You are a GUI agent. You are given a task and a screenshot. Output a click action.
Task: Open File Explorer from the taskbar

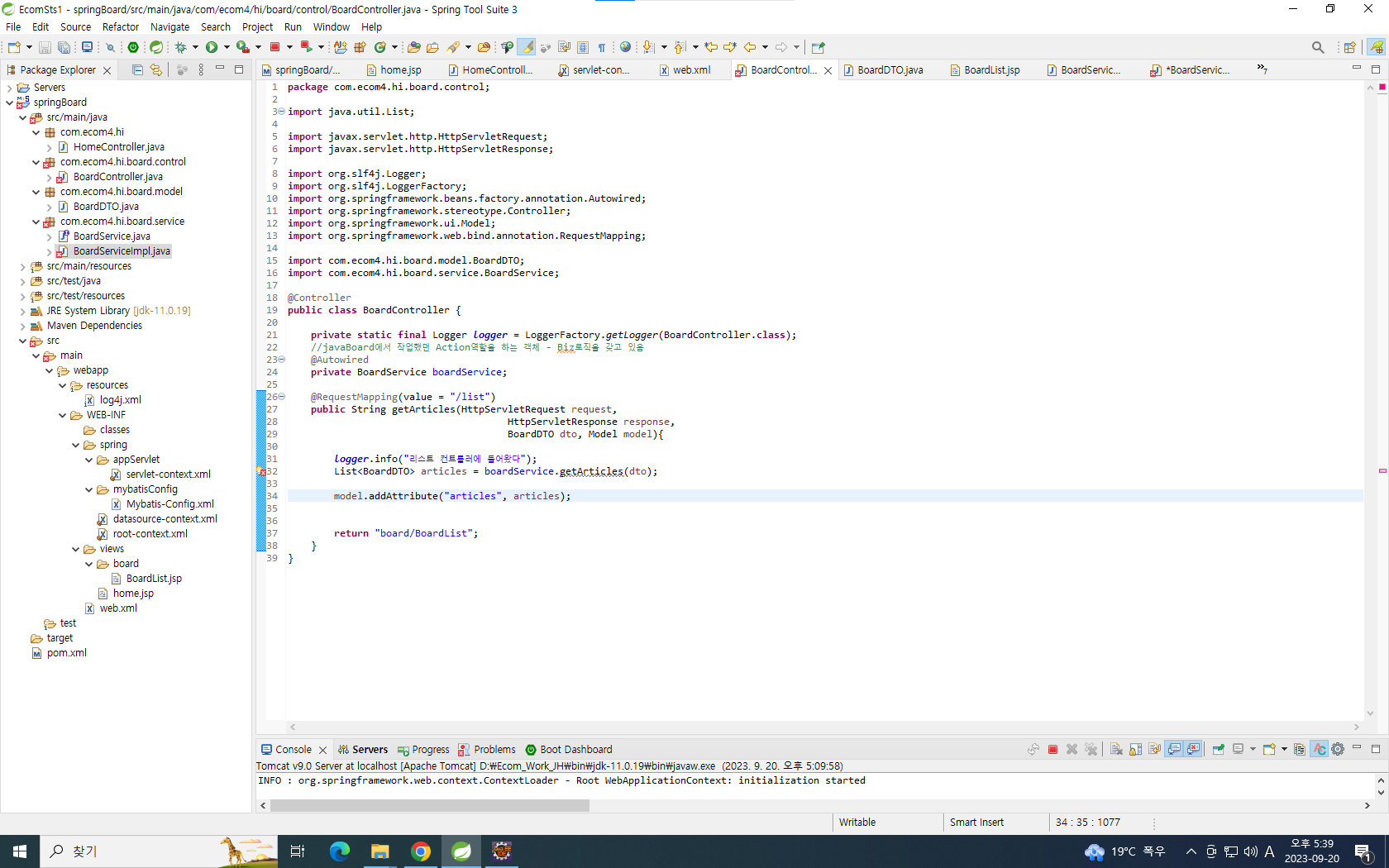[x=380, y=851]
